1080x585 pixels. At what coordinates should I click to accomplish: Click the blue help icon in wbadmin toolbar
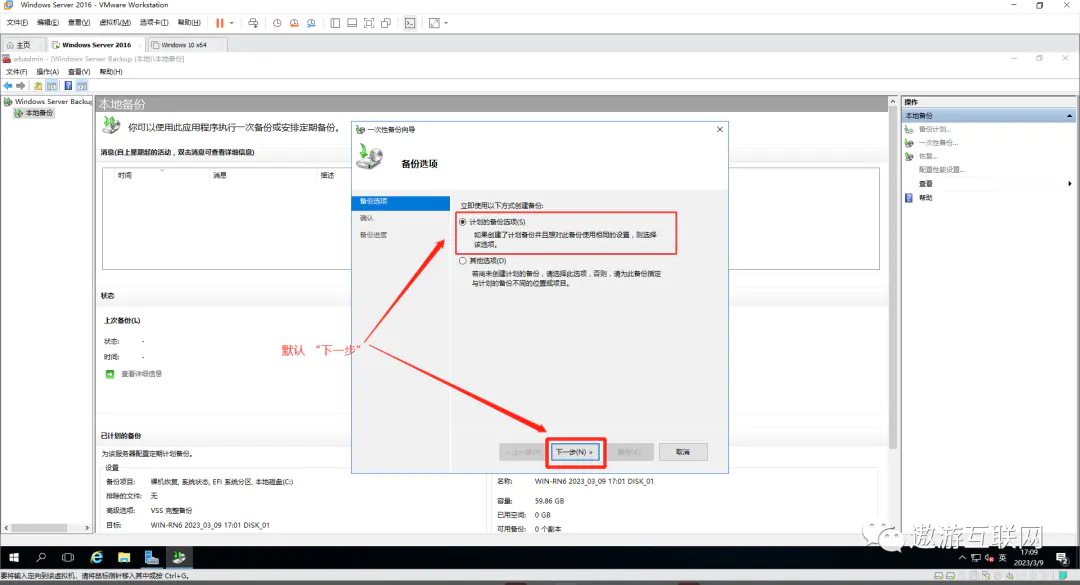[x=68, y=85]
